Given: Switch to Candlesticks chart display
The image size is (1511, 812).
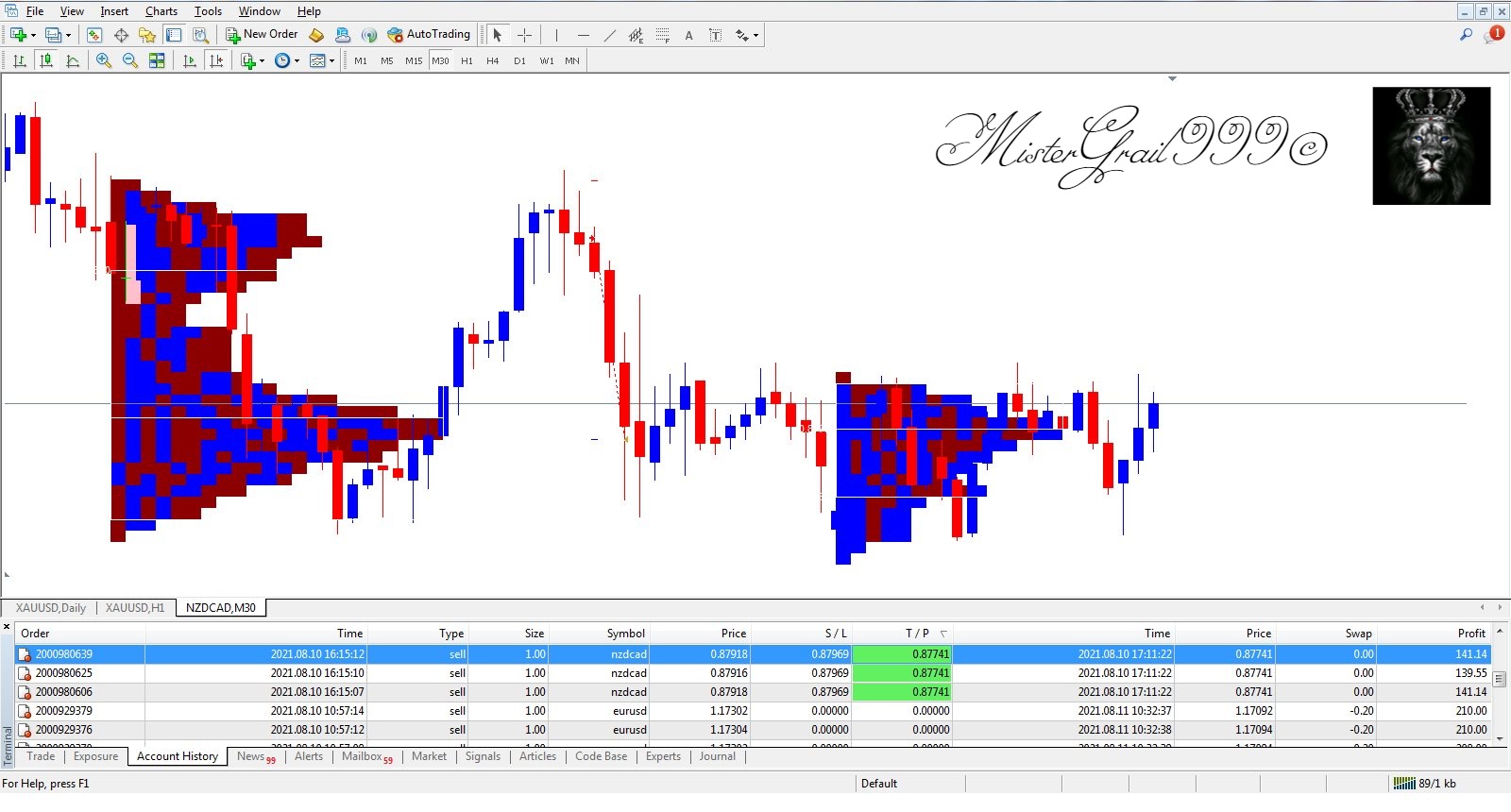Looking at the screenshot, I should pos(45,60).
